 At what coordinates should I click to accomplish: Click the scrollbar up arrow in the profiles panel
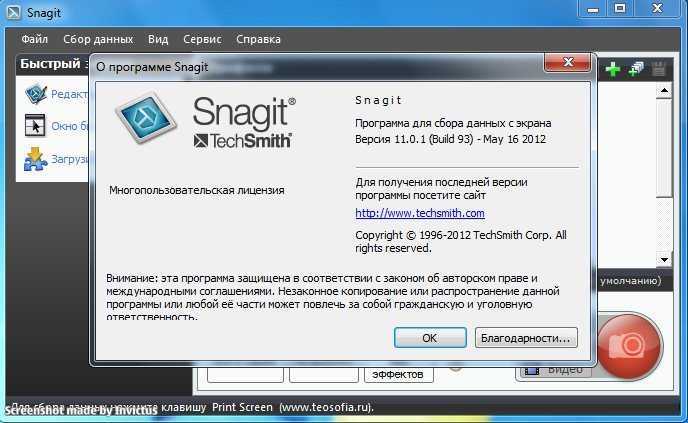[664, 91]
